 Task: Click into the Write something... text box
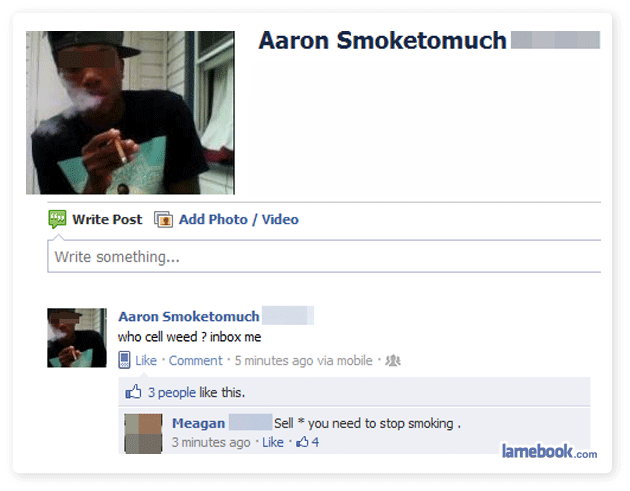324,257
